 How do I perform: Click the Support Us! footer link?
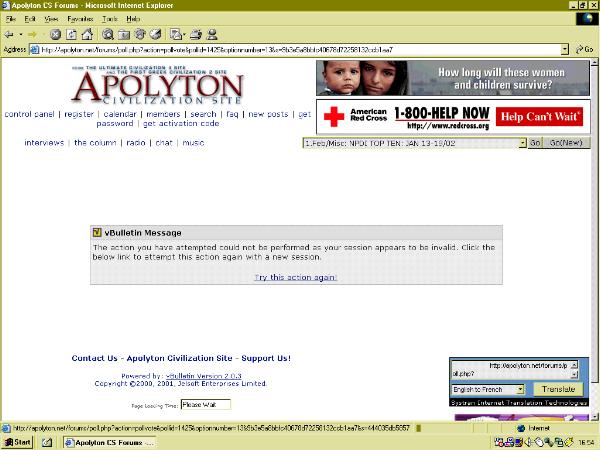coord(266,358)
